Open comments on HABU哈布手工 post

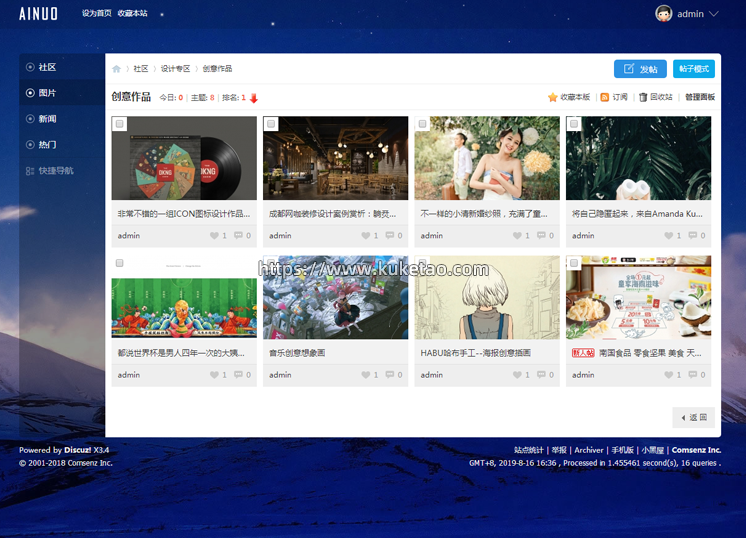(541, 375)
